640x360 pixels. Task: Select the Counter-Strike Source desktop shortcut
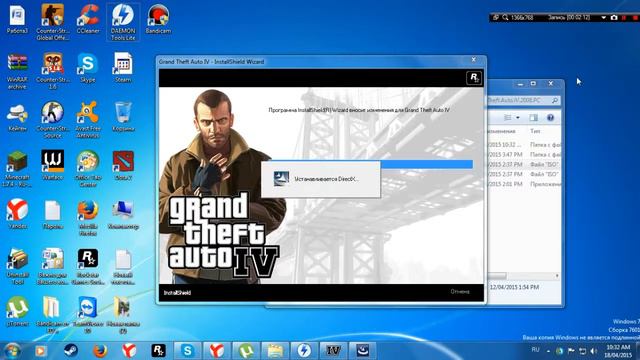click(x=52, y=120)
